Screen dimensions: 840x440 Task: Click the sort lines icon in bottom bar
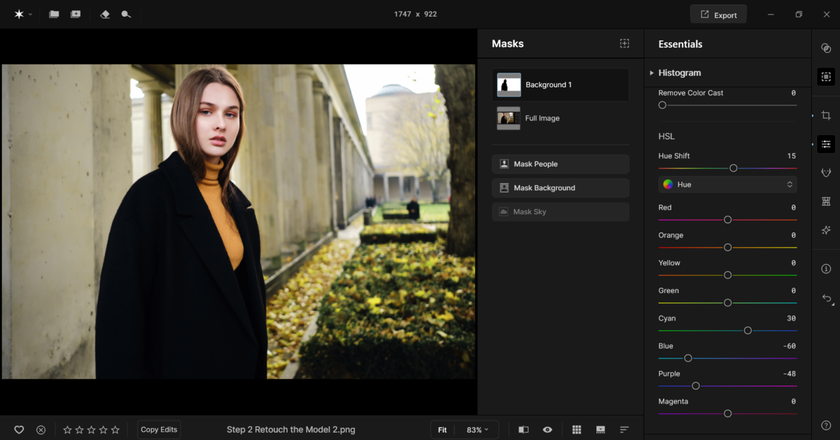[624, 430]
